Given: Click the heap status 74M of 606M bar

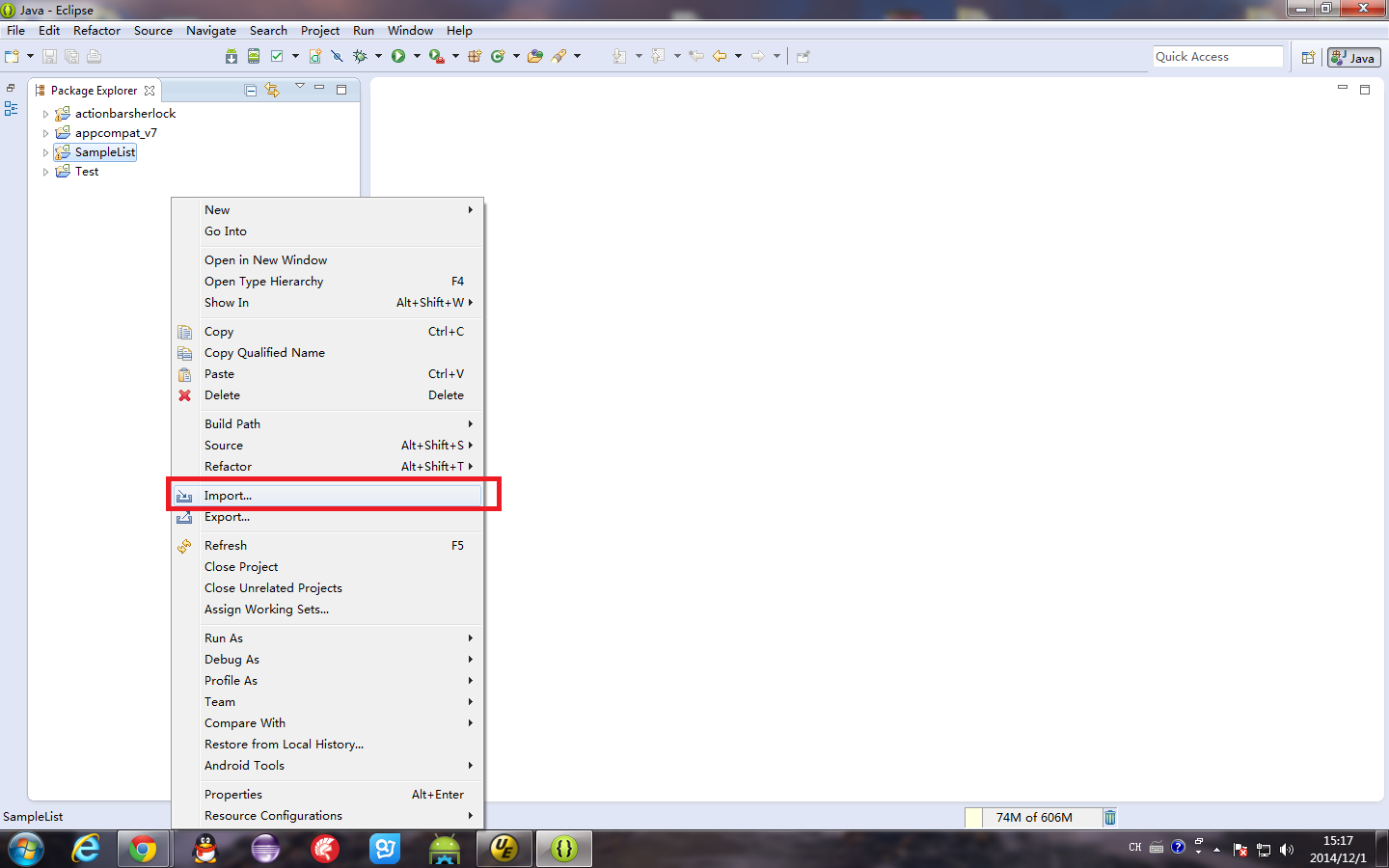Looking at the screenshot, I should (x=1033, y=817).
